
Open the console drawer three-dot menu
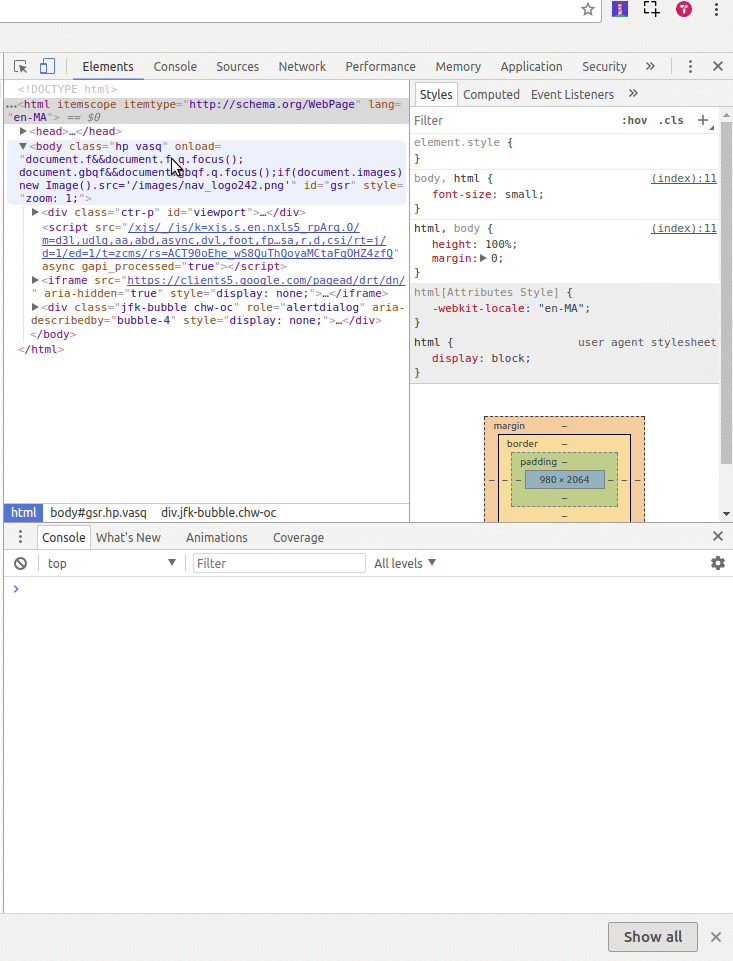point(20,537)
